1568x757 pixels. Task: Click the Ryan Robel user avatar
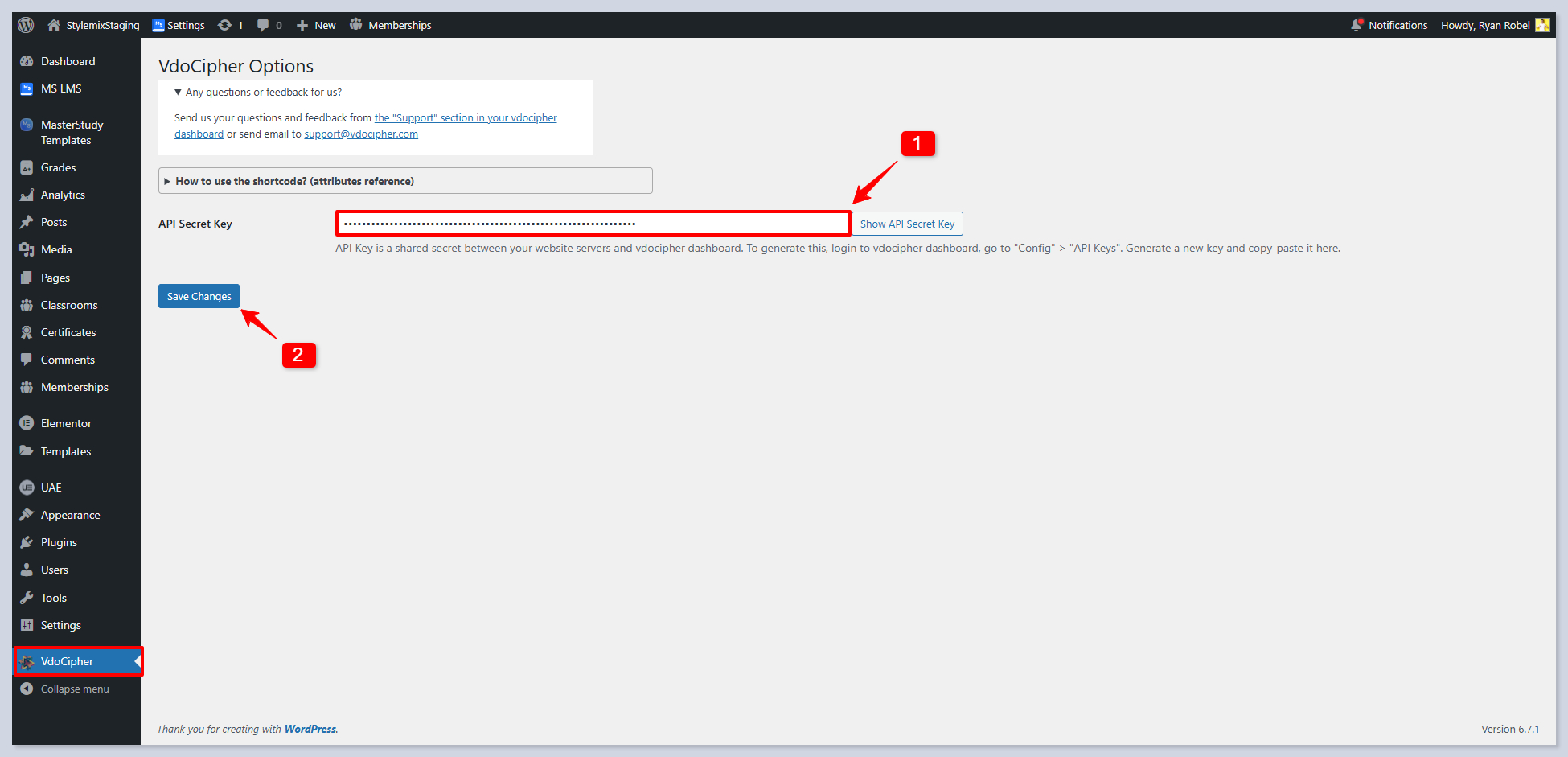[1541, 25]
